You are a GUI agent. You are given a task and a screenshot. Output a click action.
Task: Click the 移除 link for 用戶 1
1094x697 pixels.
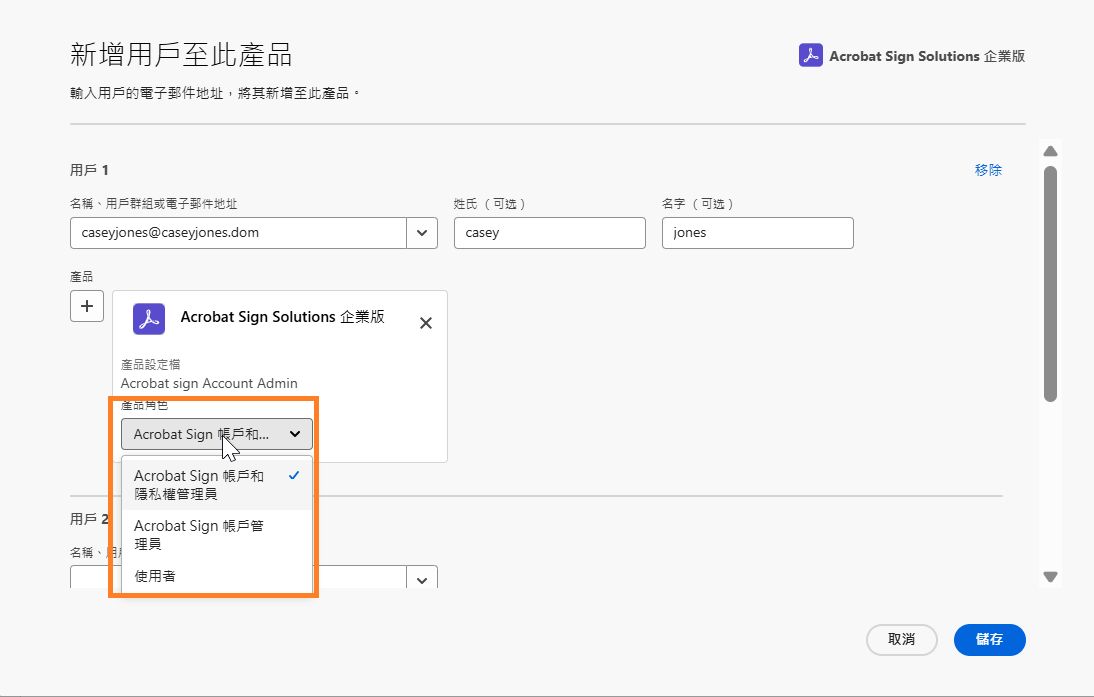pyautogui.click(x=987, y=169)
